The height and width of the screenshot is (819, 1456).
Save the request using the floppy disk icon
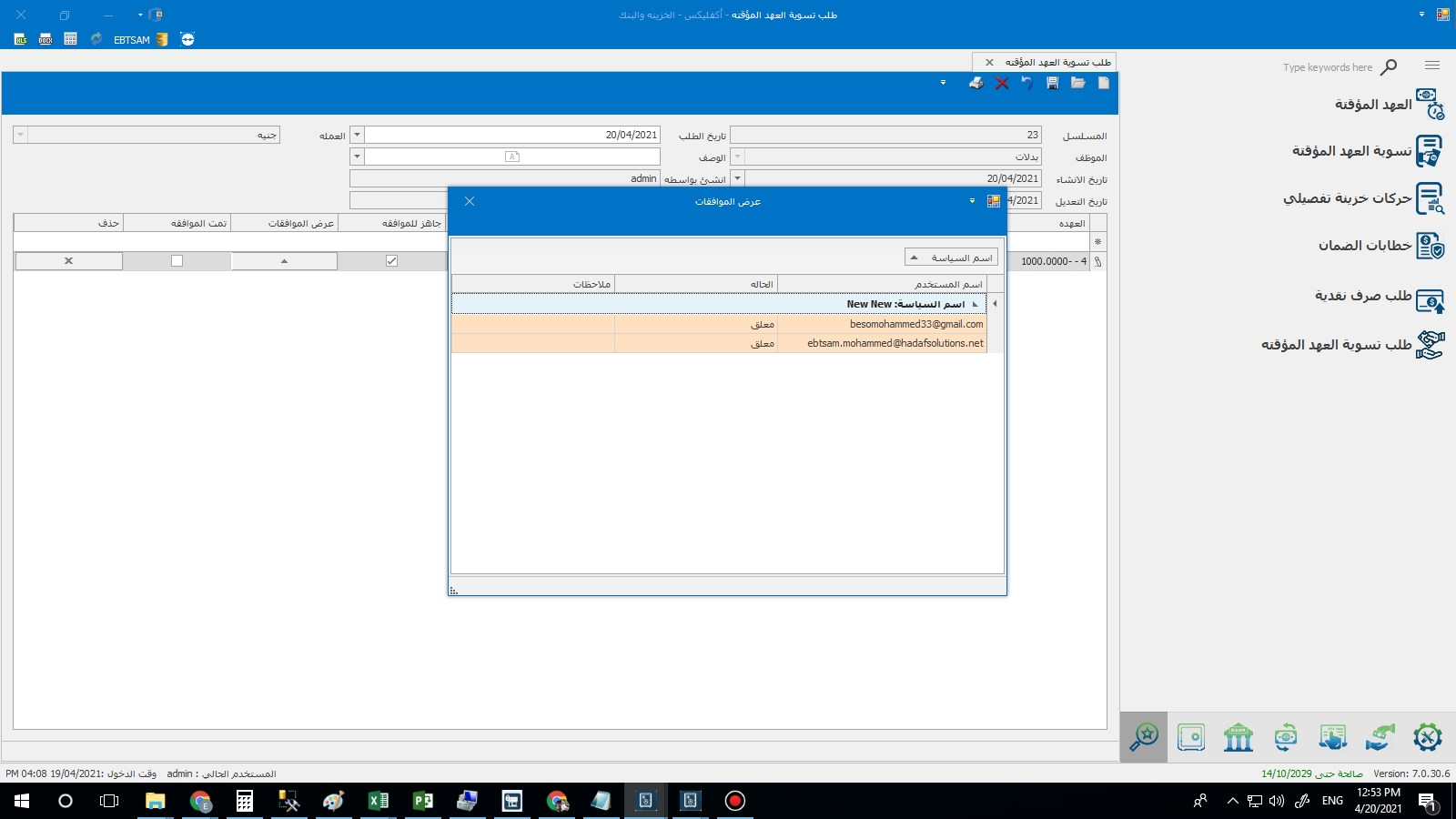tap(1053, 83)
